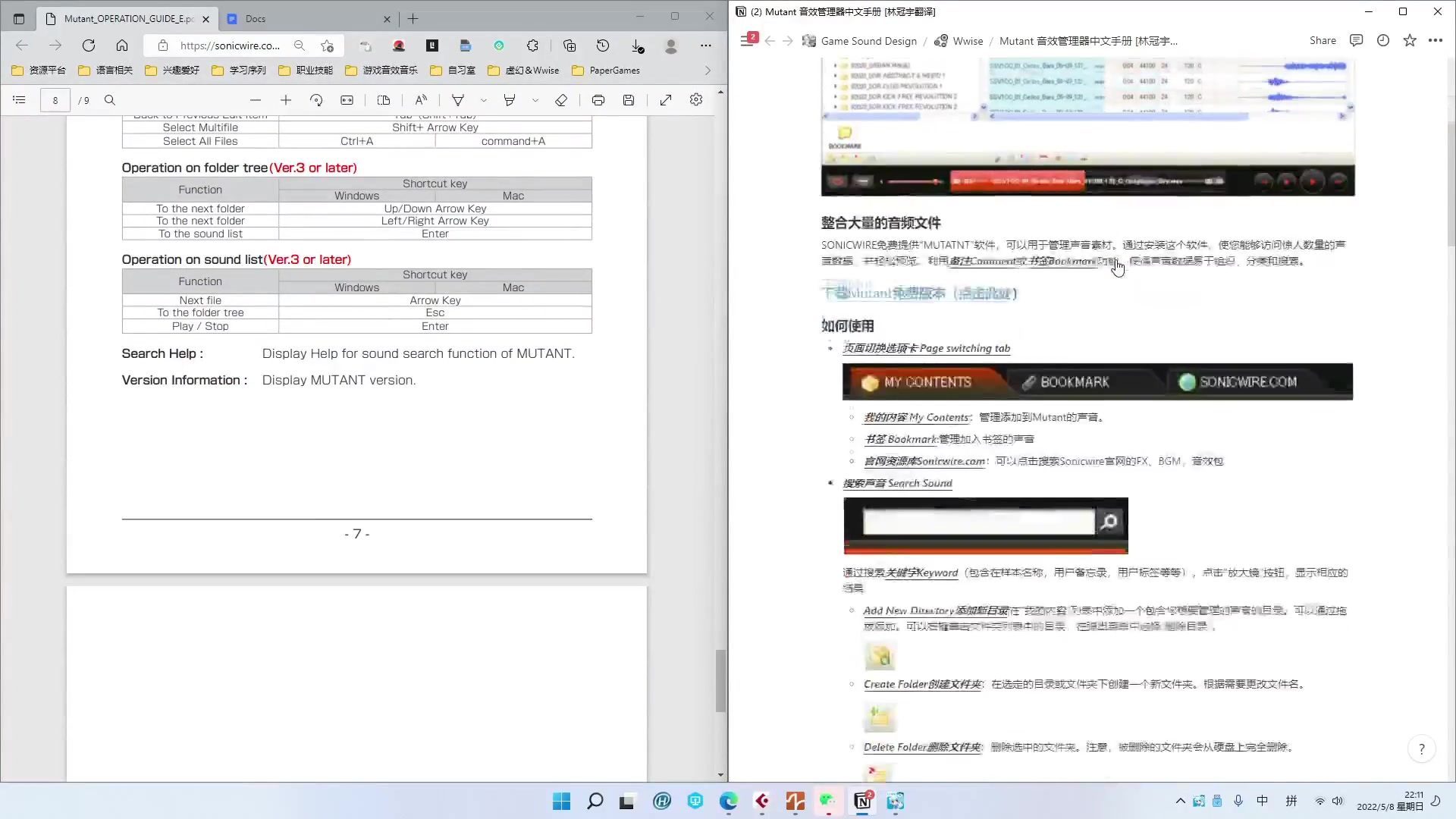Switch PDF page view layout
Screen dimensions: 1456x819
384,100
